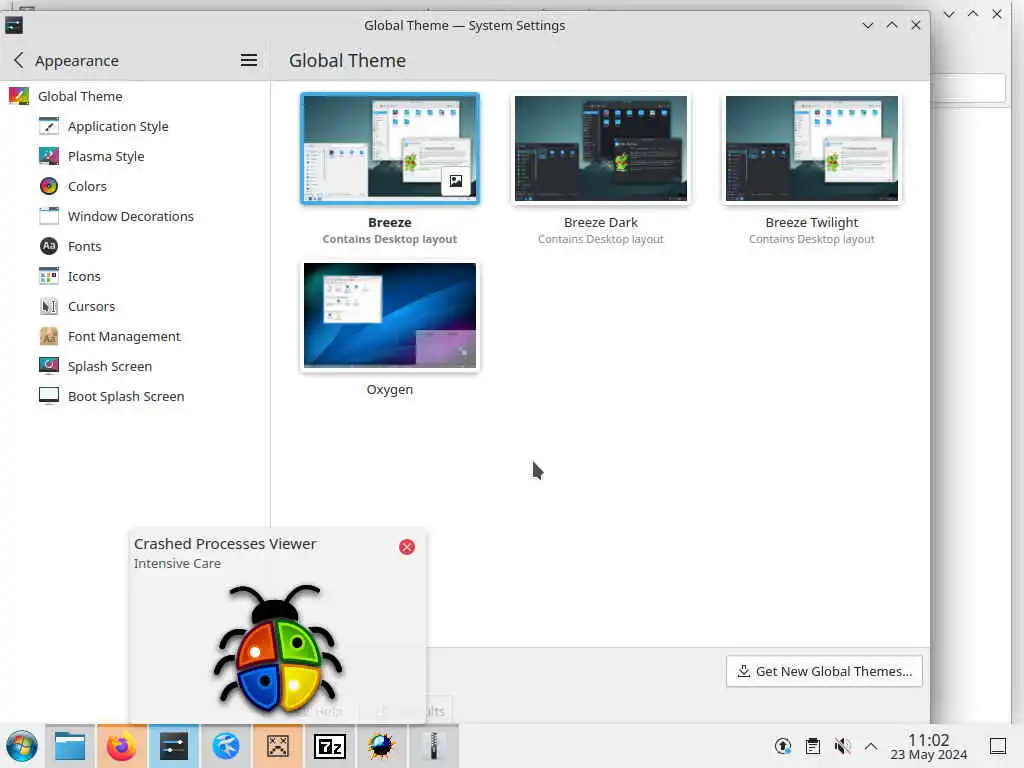The image size is (1024, 768).
Task: Open the updates tray icon
Action: (x=783, y=746)
